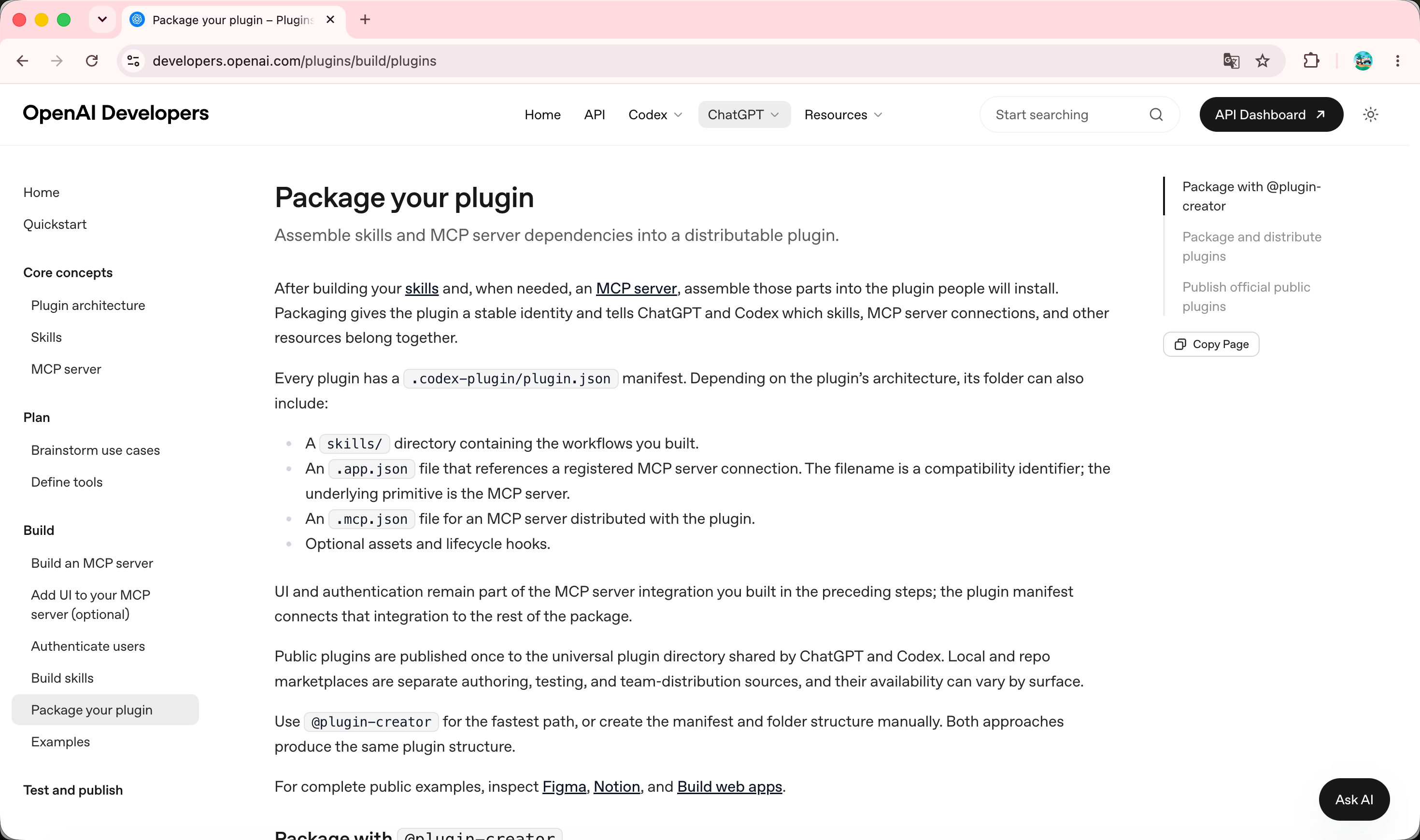The width and height of the screenshot is (1420, 840).
Task: Focus the Start searching field
Action: 1079,114
